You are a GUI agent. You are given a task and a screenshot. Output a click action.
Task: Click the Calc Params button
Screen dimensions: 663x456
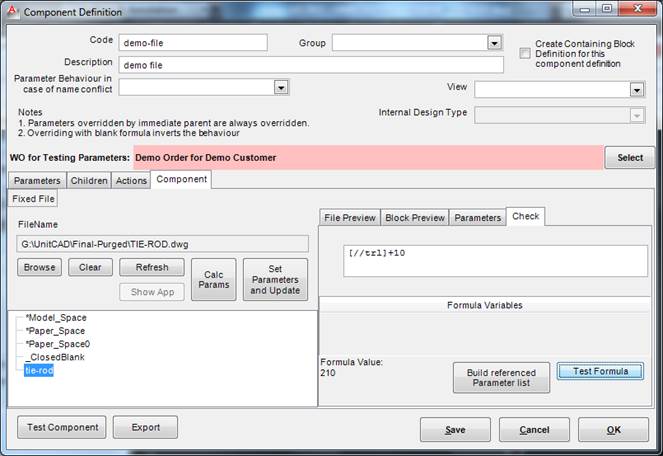tap(213, 280)
